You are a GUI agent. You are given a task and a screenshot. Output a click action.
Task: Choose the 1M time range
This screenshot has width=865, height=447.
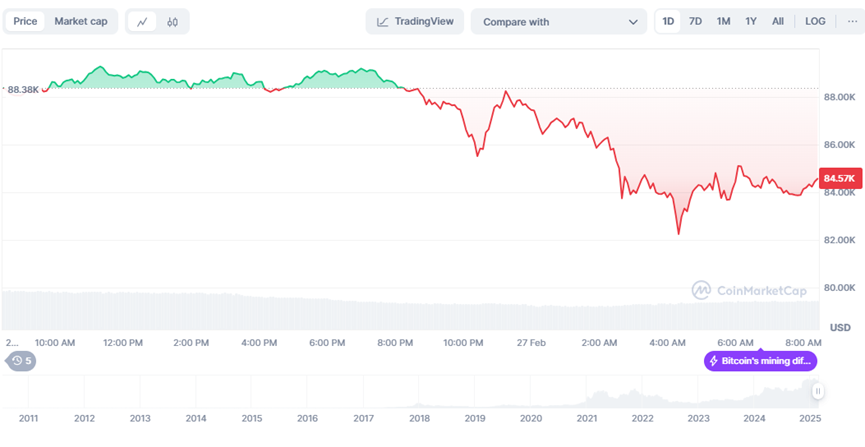click(723, 21)
